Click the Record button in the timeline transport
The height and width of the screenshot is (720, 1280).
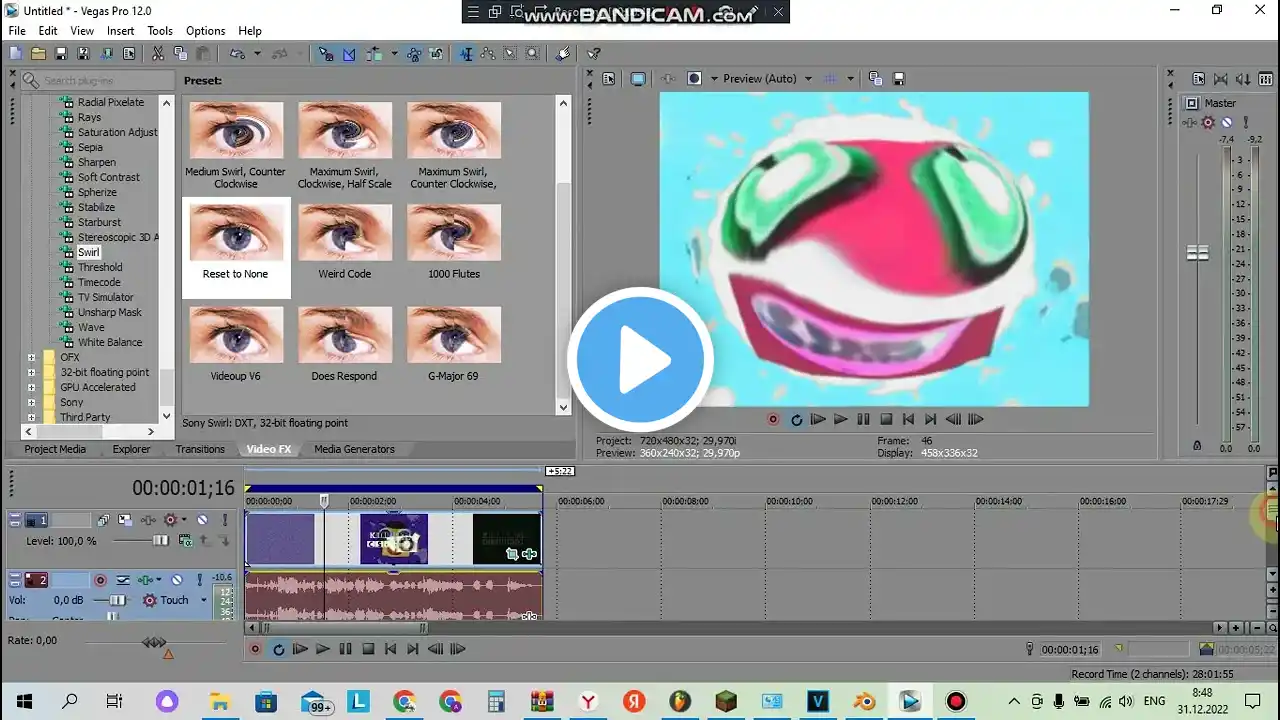coord(255,649)
